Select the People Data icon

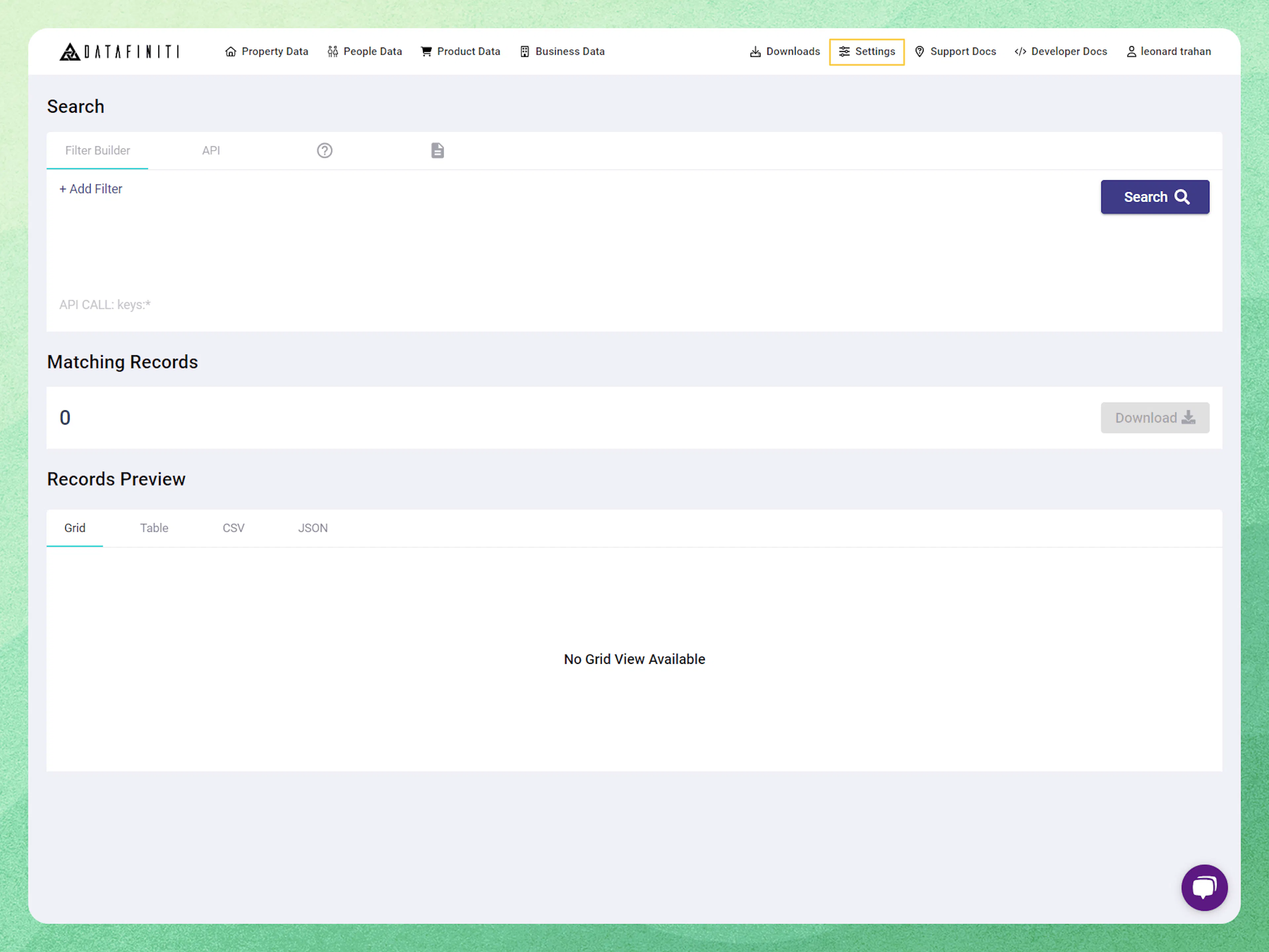pyautogui.click(x=333, y=52)
